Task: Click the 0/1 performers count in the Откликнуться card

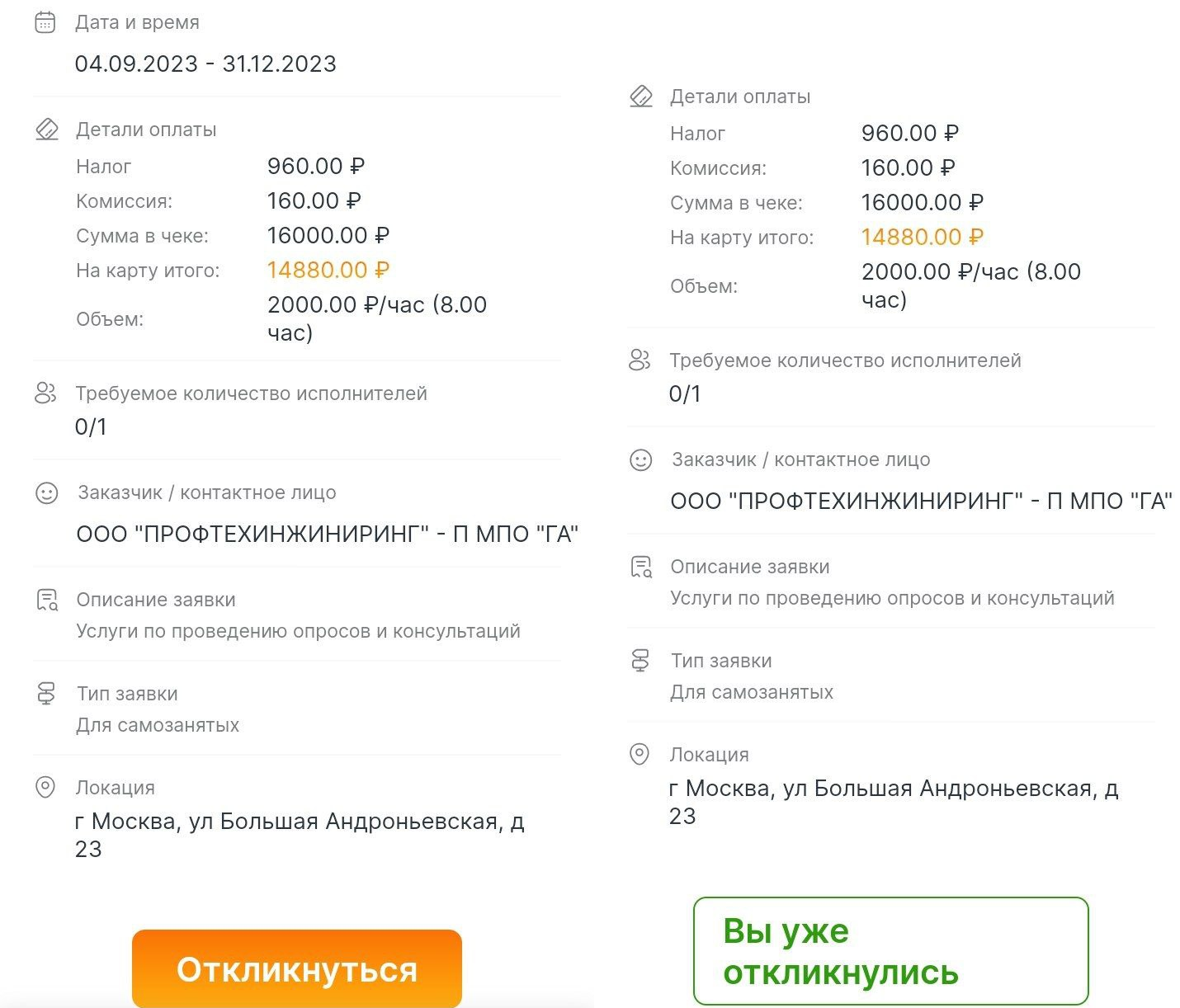Action: [91, 426]
